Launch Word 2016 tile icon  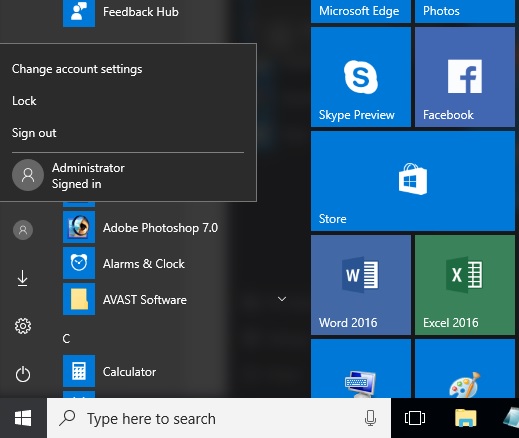[x=360, y=275]
